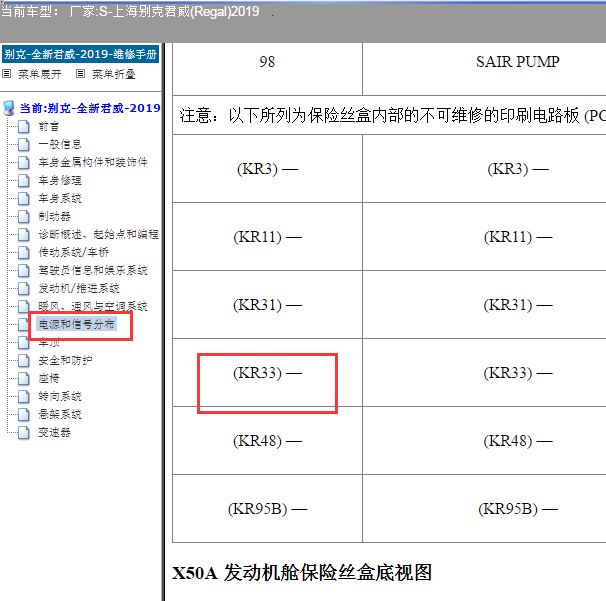Click the 当前车型 vehicle model header text

(130, 11)
